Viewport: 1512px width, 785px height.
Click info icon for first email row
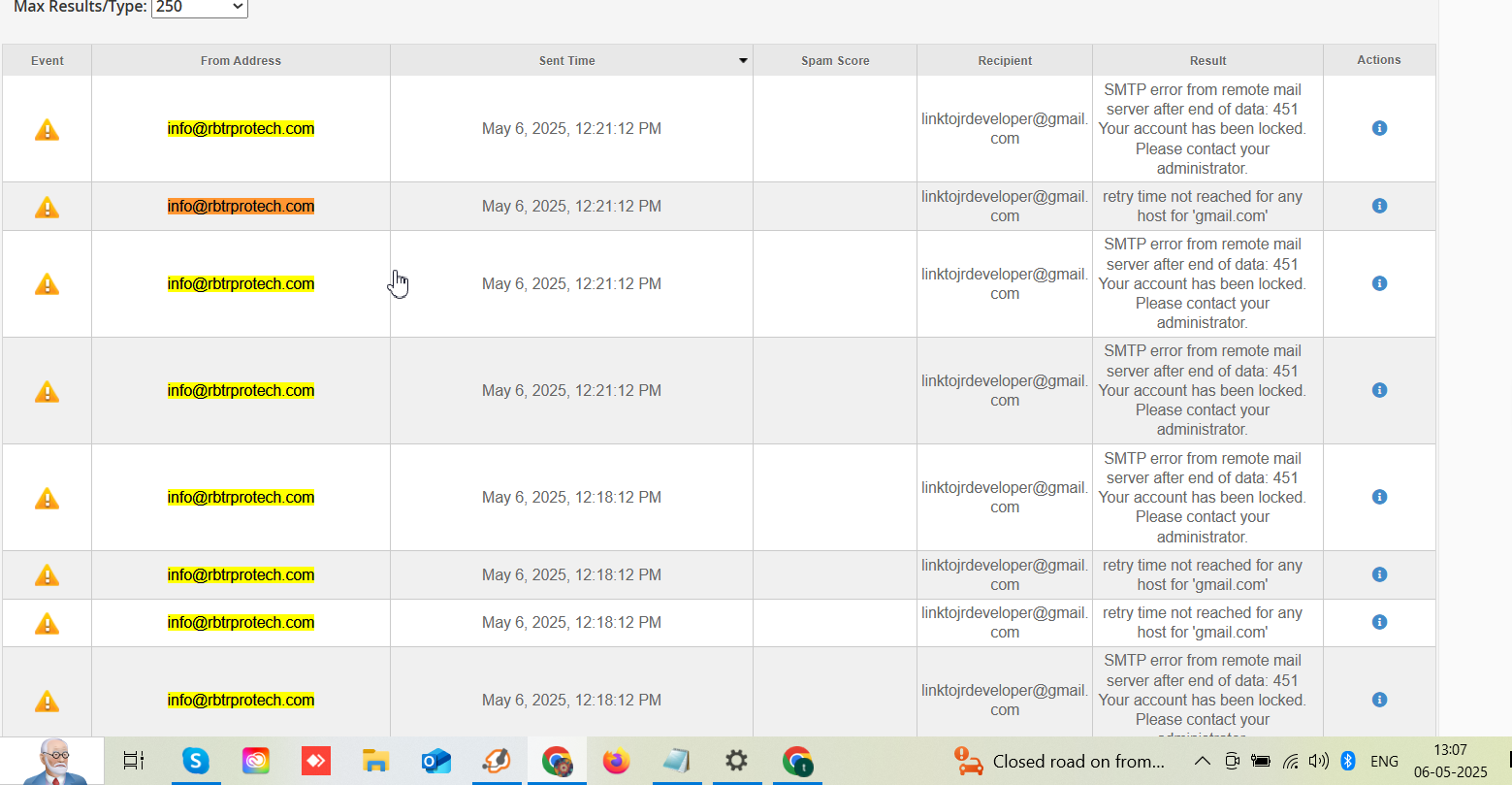(x=1379, y=128)
